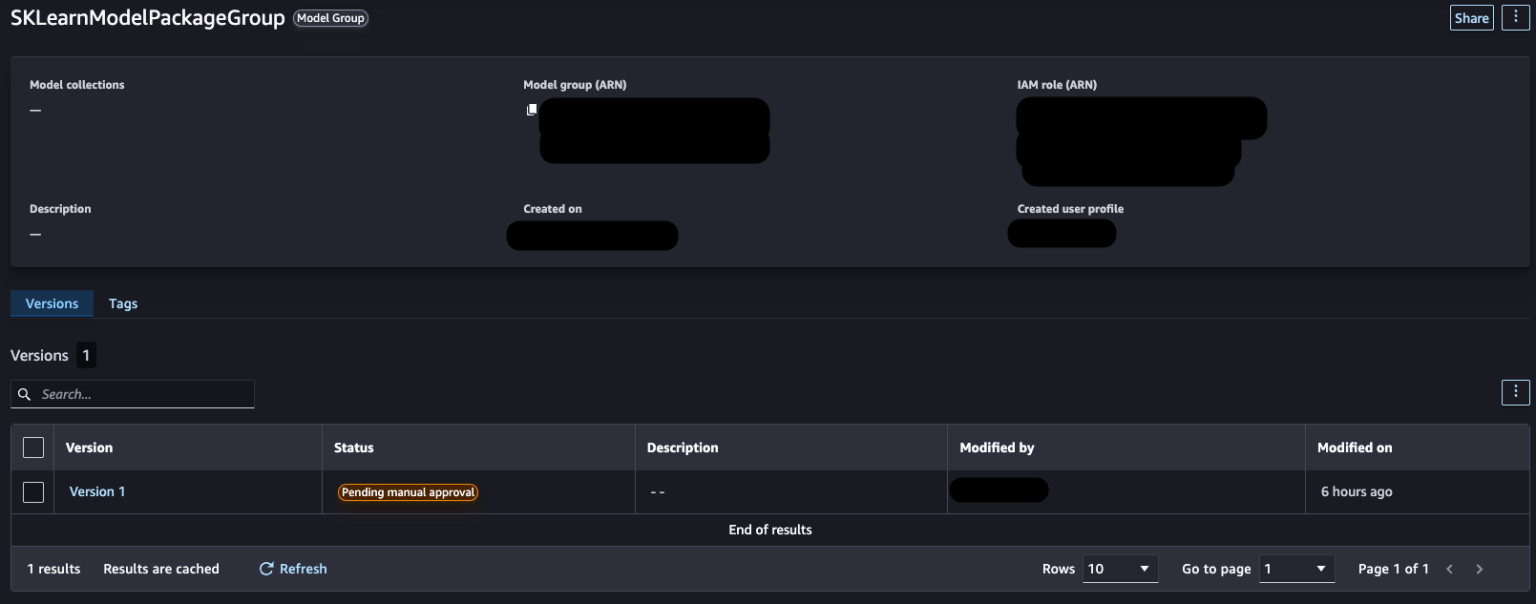The image size is (1536, 604).
Task: Tick the select-all checkbox in table header
Action: pos(33,448)
